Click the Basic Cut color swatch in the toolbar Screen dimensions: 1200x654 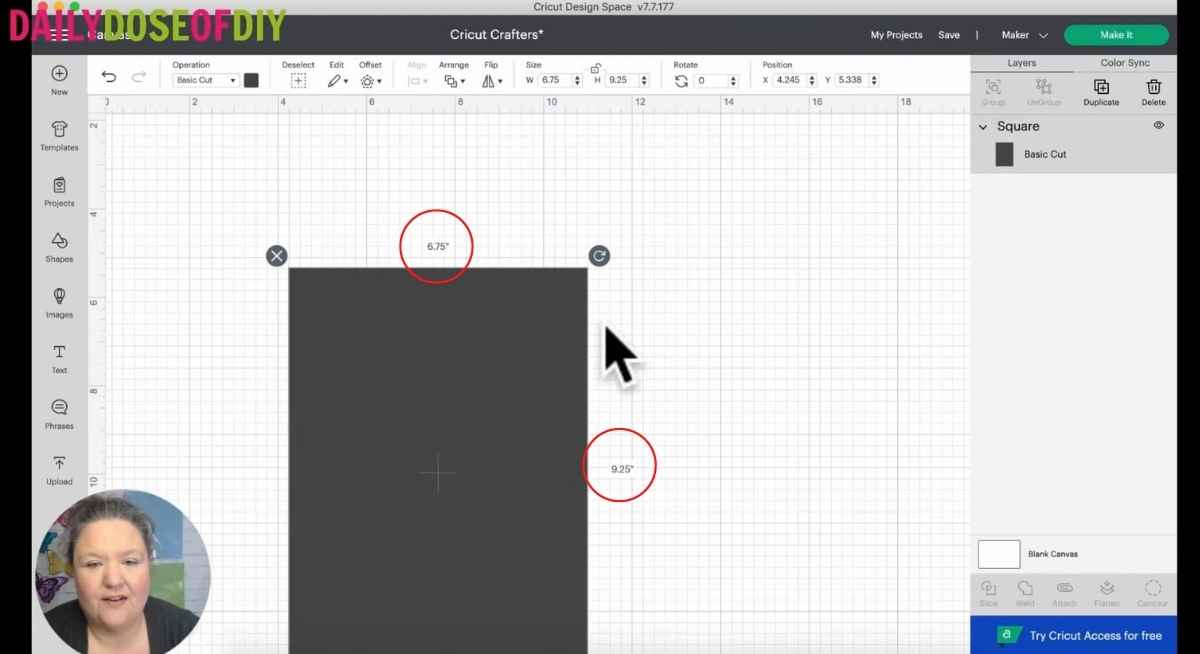[251, 80]
